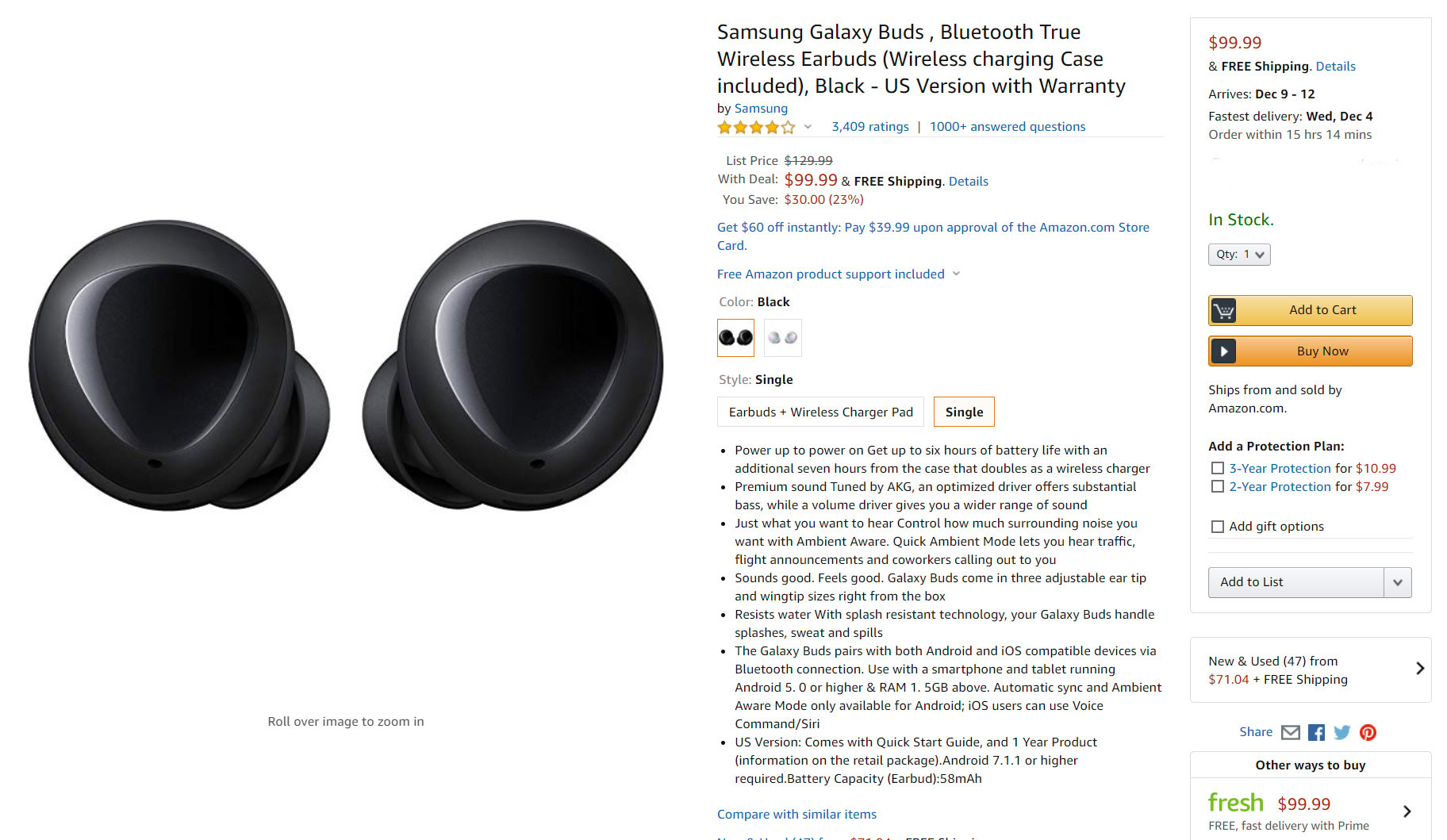Click the shopping cart icon on Add to Cart

[1223, 310]
